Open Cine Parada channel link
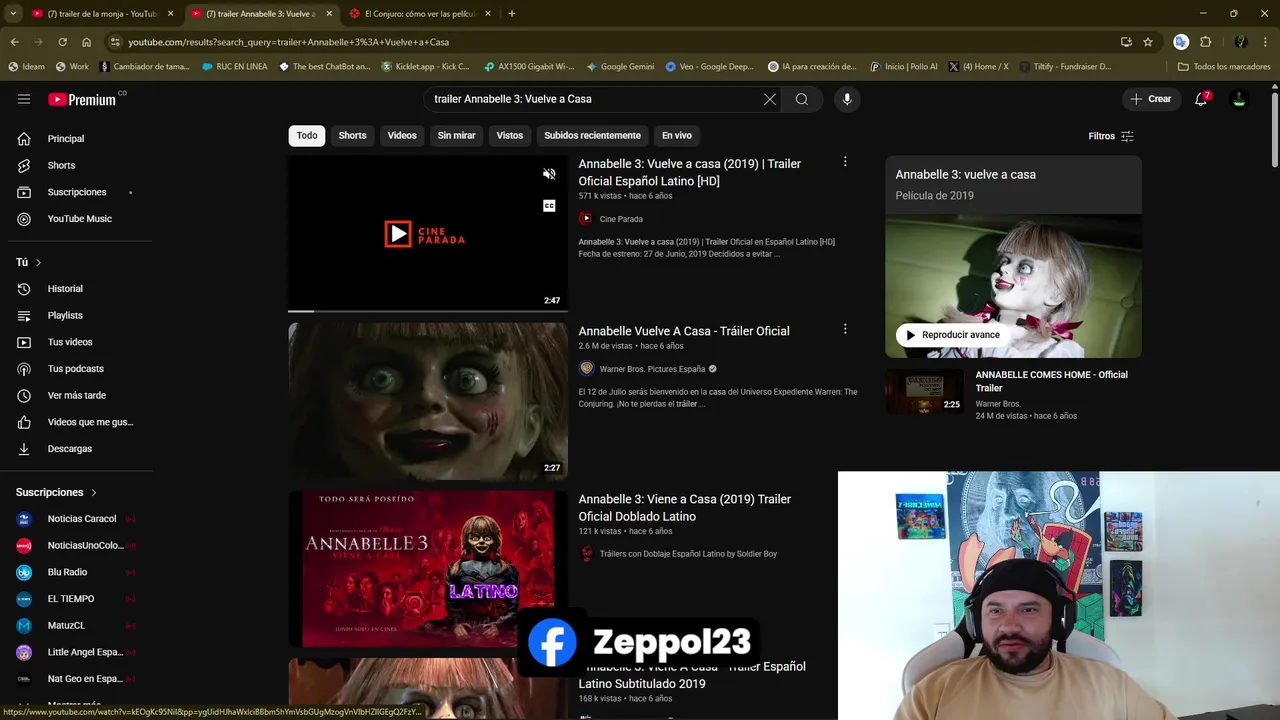Screen dimensions: 1280x720 click(621, 219)
